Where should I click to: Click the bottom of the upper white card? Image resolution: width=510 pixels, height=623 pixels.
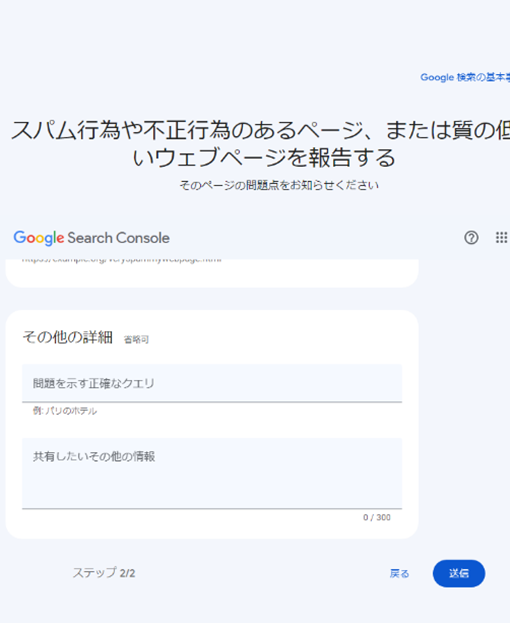tap(212, 278)
